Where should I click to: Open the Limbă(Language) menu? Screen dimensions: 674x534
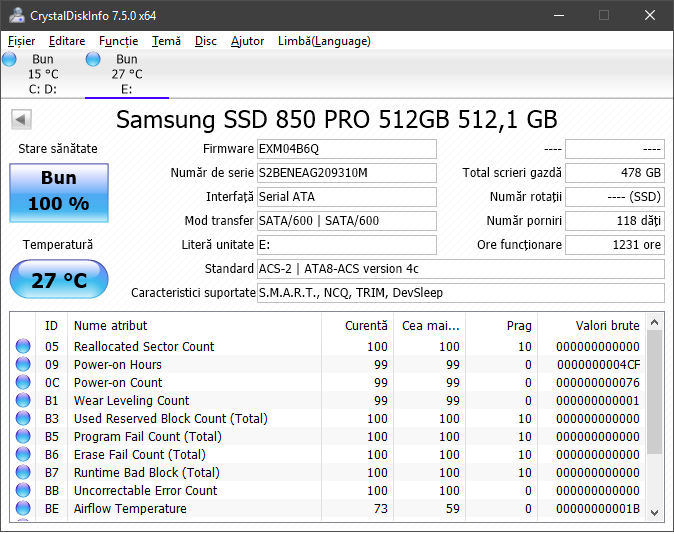[324, 41]
